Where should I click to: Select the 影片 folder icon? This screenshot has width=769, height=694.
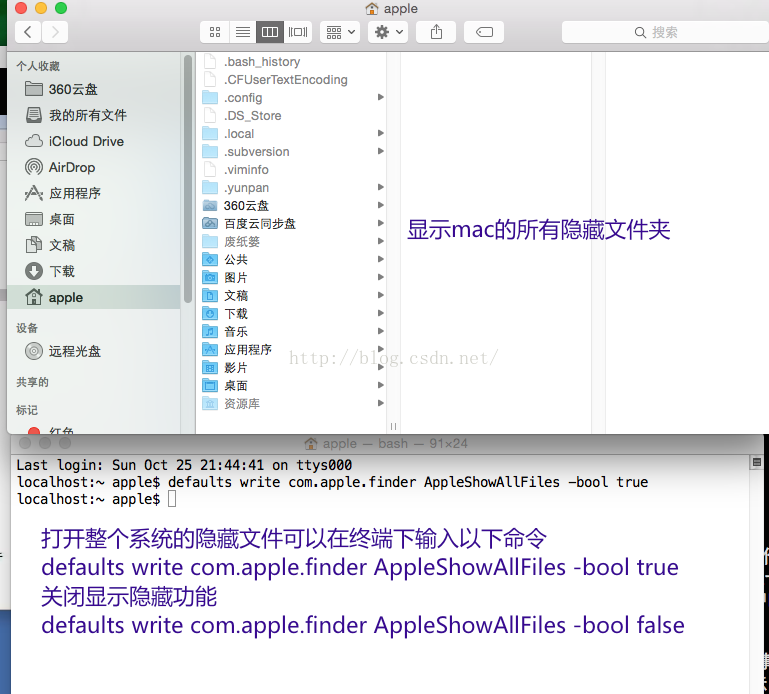[x=210, y=367]
